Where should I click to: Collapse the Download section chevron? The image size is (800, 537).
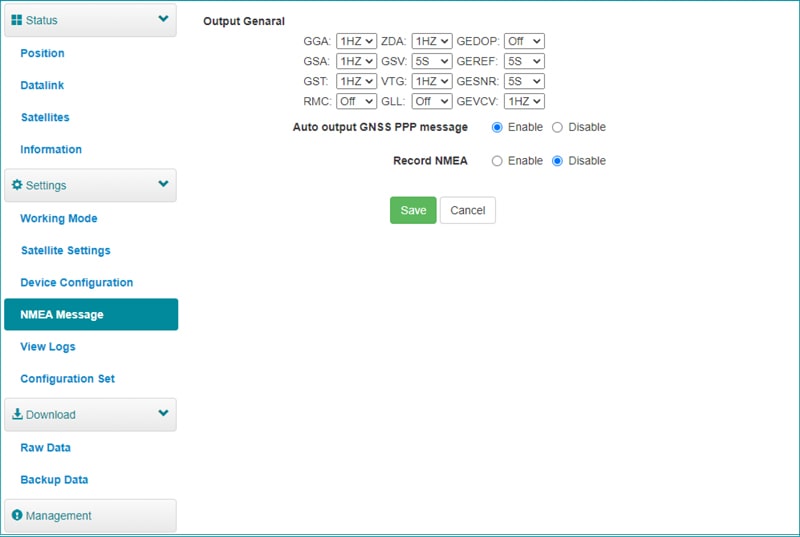click(x=163, y=414)
